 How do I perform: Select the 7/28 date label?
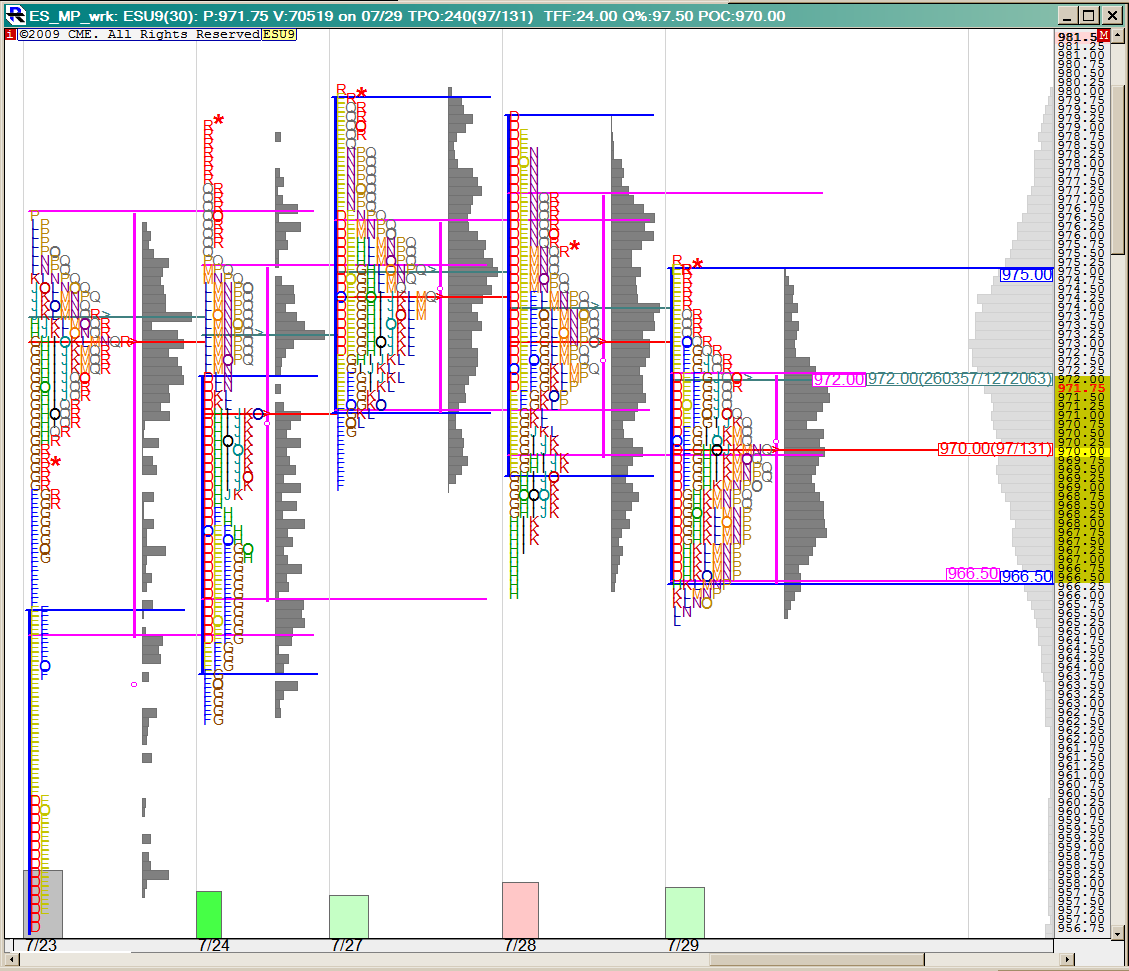[x=520, y=945]
